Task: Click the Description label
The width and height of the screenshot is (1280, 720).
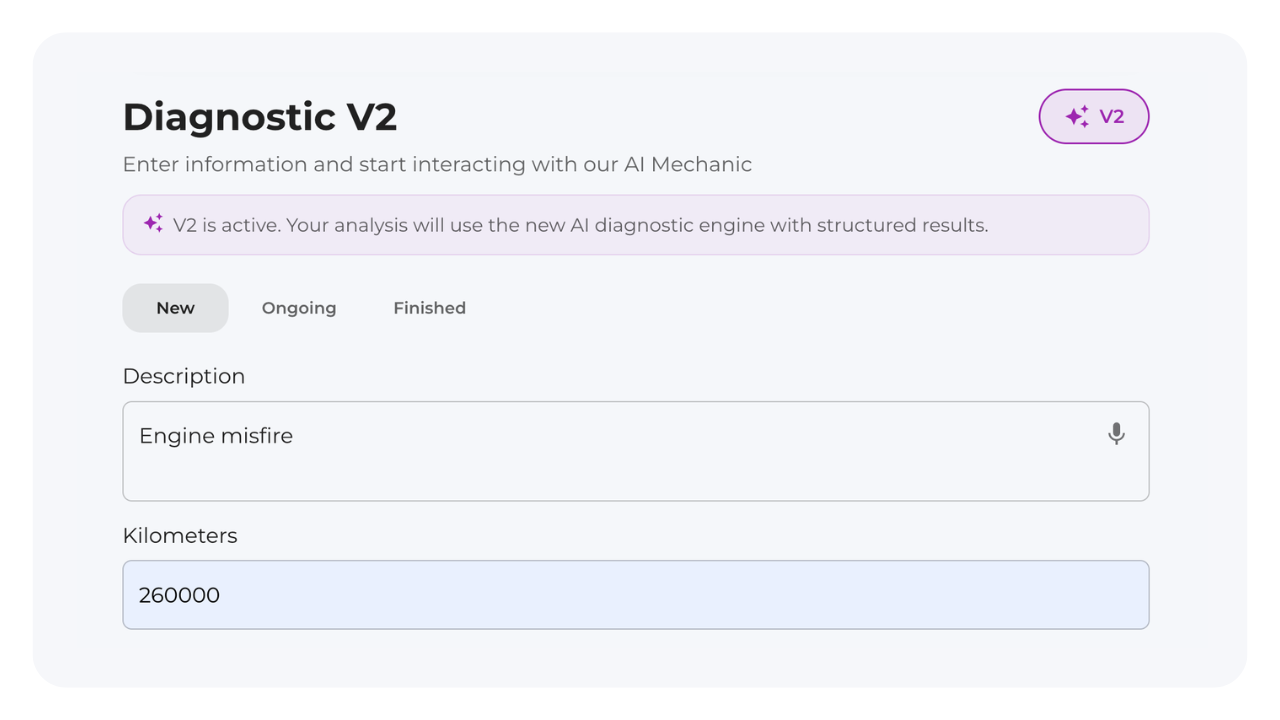Action: click(183, 376)
